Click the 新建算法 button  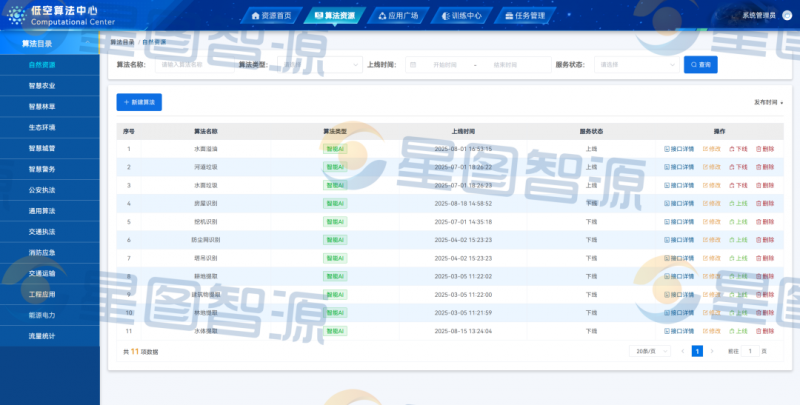tap(139, 102)
